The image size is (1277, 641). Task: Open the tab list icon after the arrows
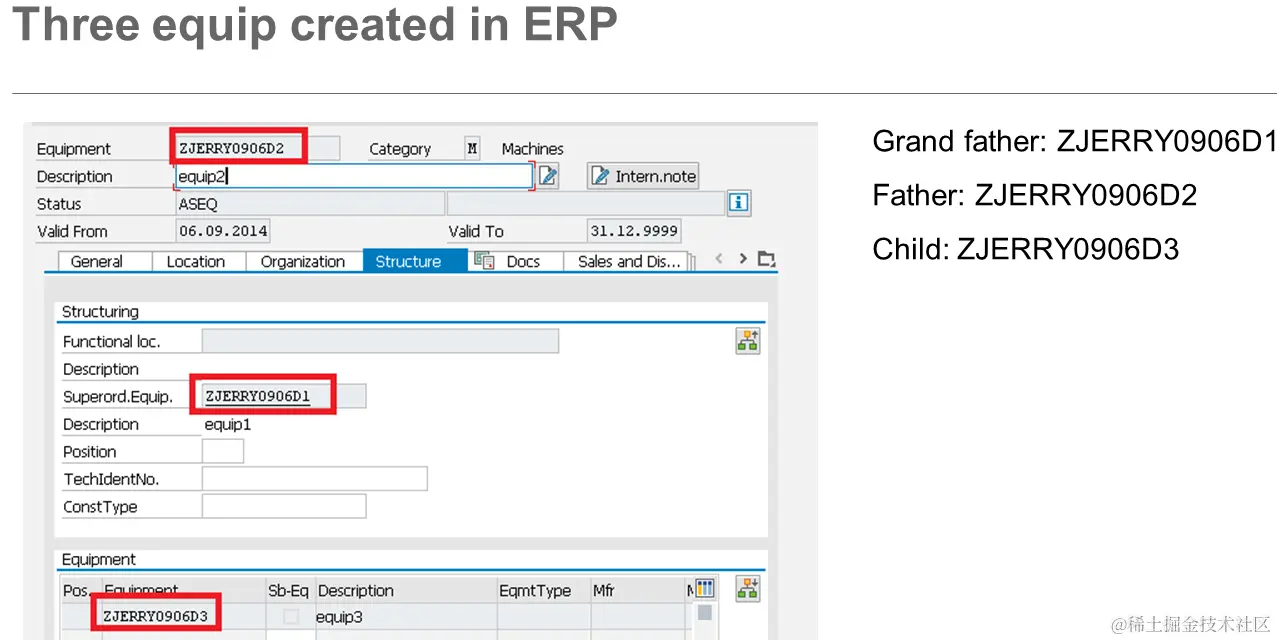coord(766,259)
